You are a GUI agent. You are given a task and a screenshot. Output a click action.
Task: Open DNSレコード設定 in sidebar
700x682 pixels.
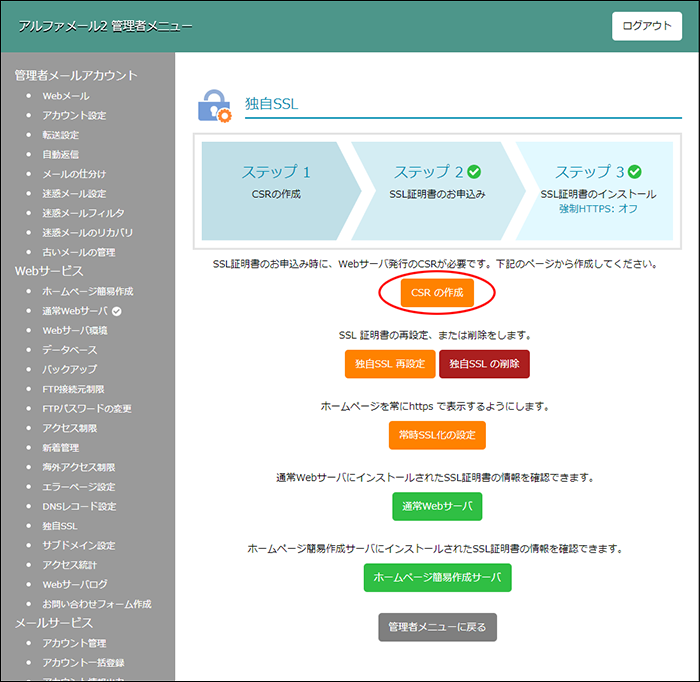point(79,507)
